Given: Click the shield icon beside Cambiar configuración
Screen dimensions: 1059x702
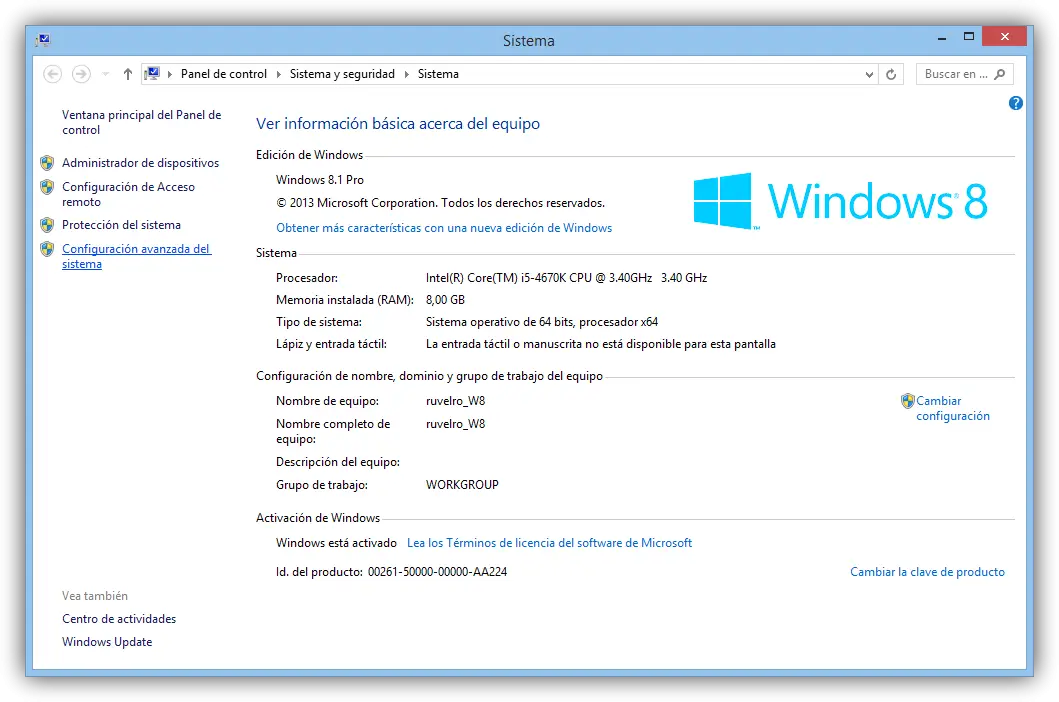Looking at the screenshot, I should click(x=908, y=401).
